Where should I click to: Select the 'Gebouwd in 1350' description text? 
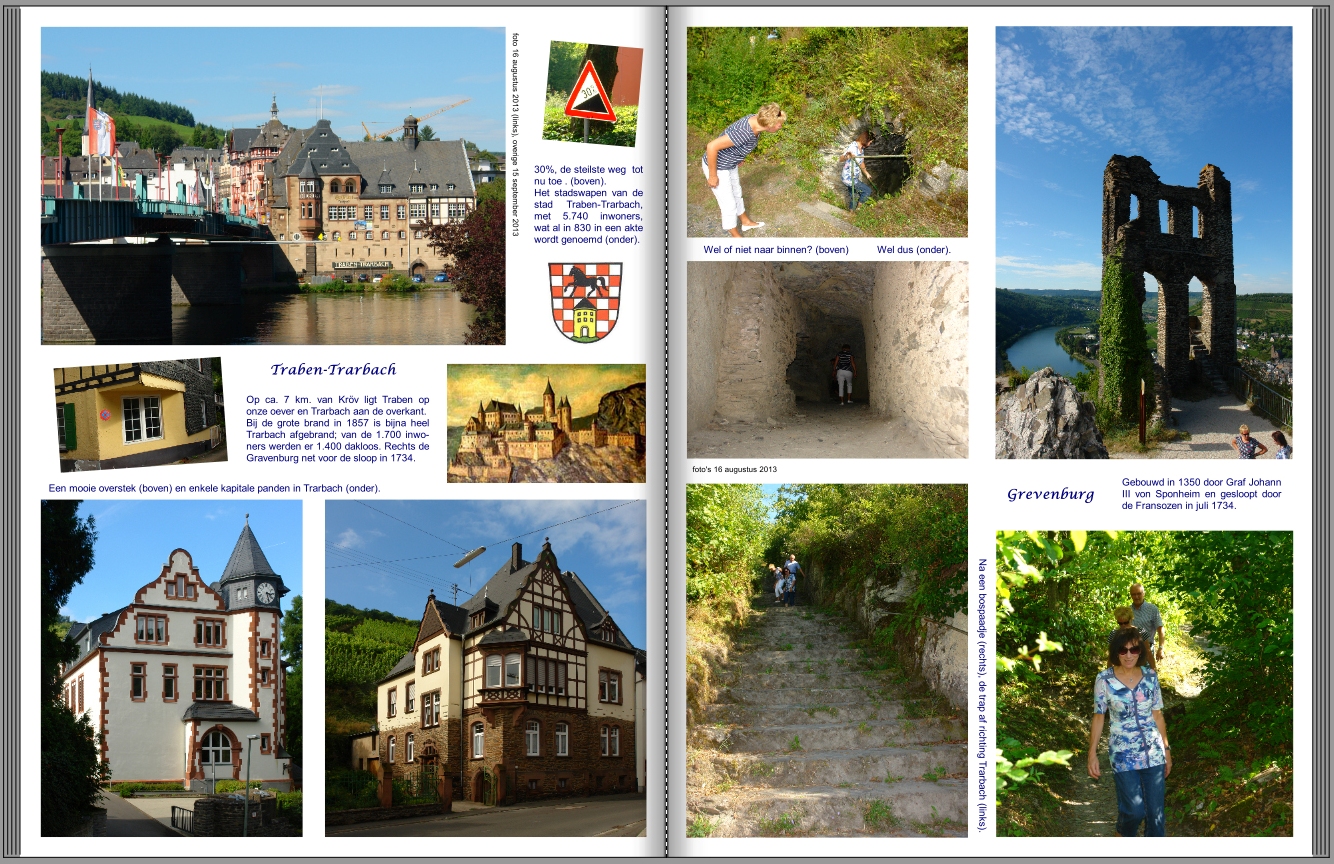1200,494
